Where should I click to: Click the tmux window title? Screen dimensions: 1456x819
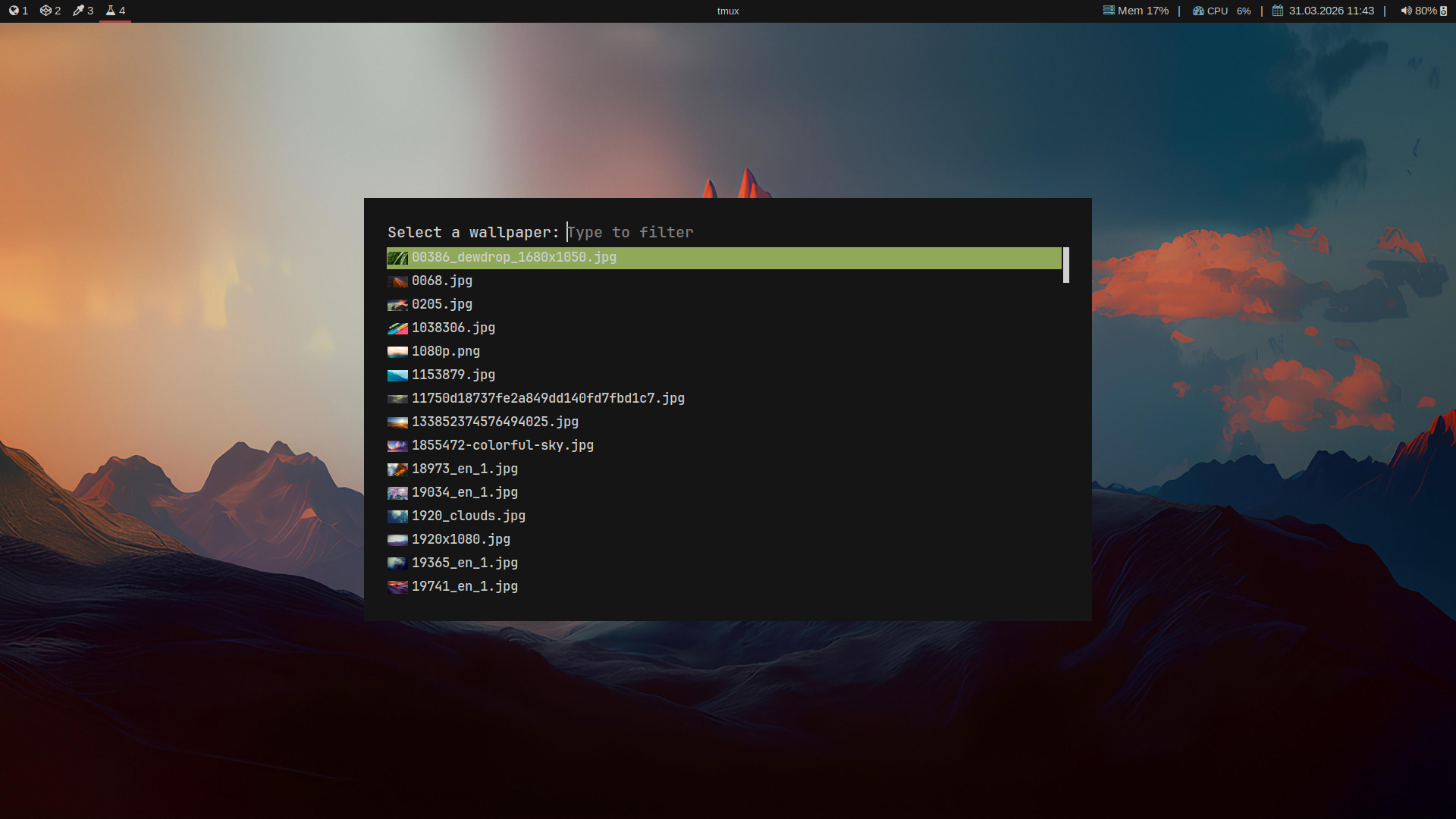[x=727, y=11]
